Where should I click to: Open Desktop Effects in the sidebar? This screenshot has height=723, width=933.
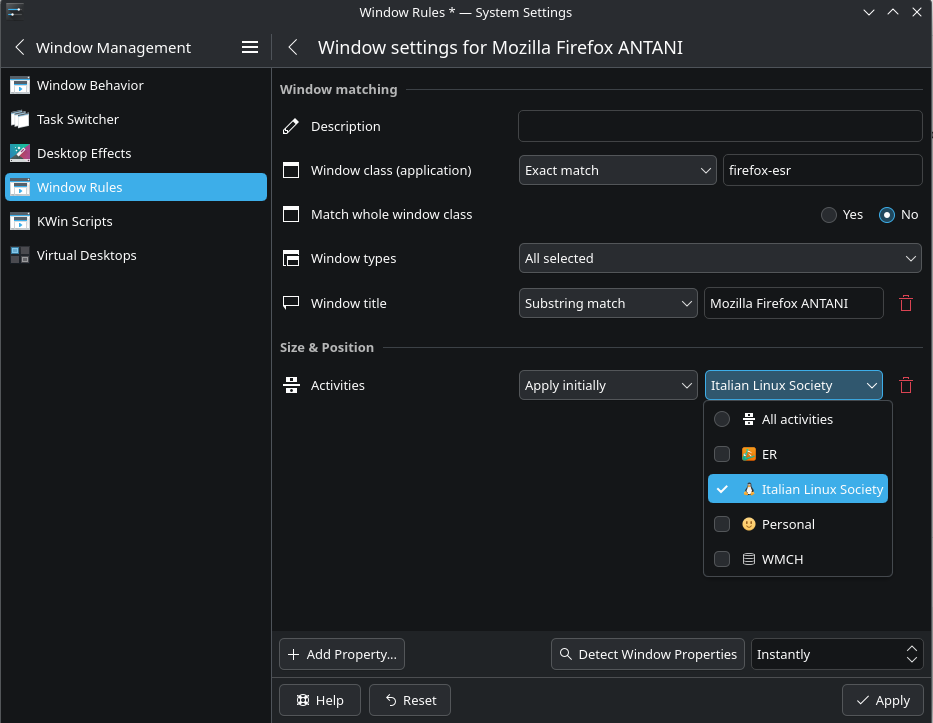tap(84, 153)
